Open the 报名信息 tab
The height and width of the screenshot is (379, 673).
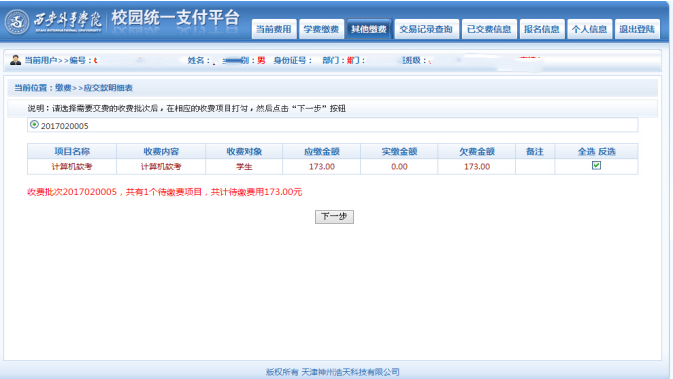pyautogui.click(x=542, y=29)
